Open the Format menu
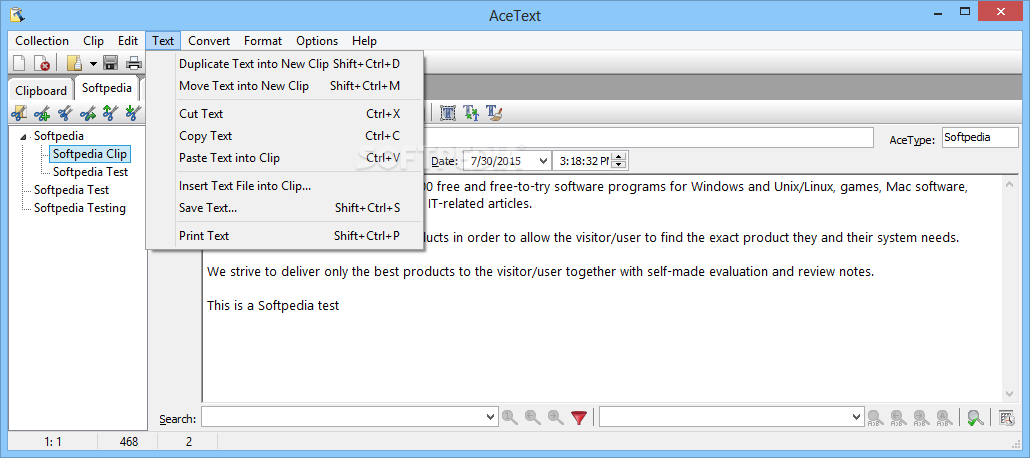1030x458 pixels. click(x=263, y=41)
